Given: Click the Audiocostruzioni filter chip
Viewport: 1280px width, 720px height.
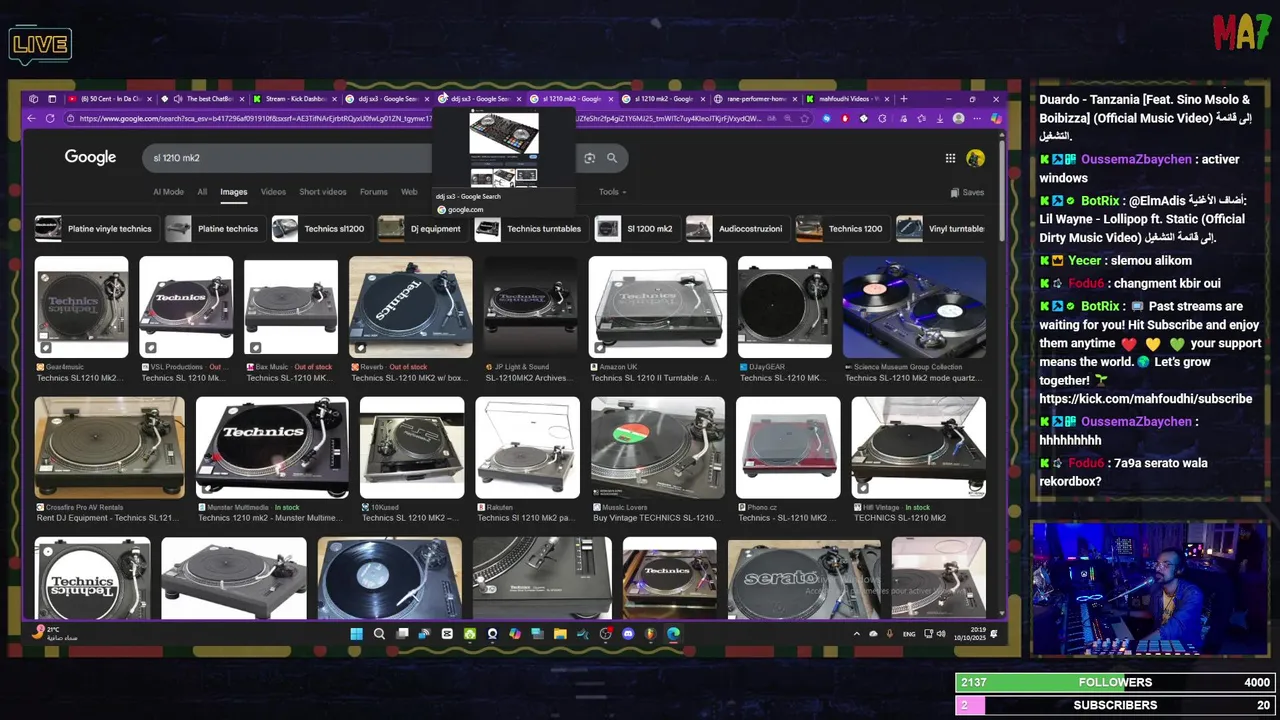Looking at the screenshot, I should click(x=737, y=229).
